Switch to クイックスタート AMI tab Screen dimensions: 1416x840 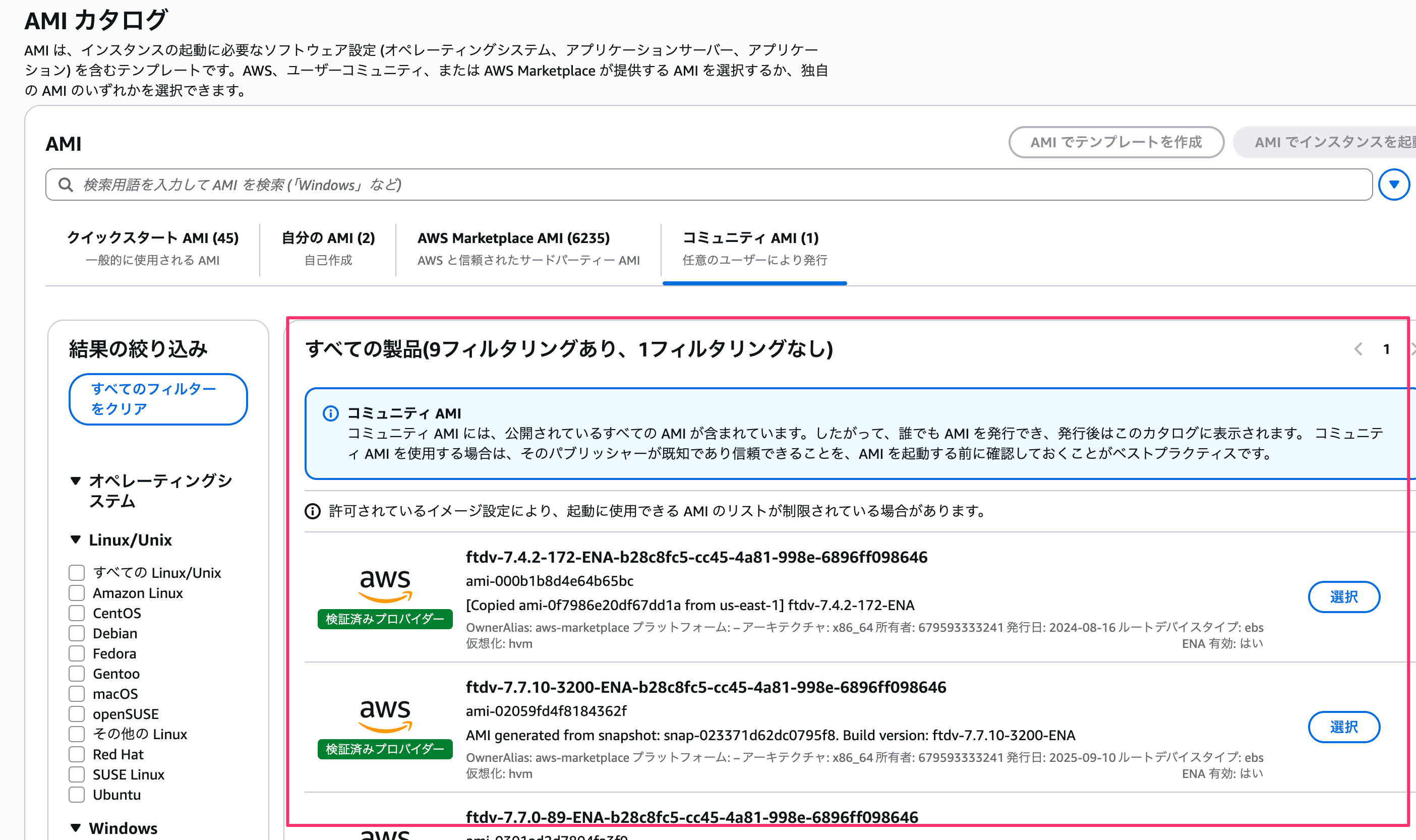(x=153, y=249)
